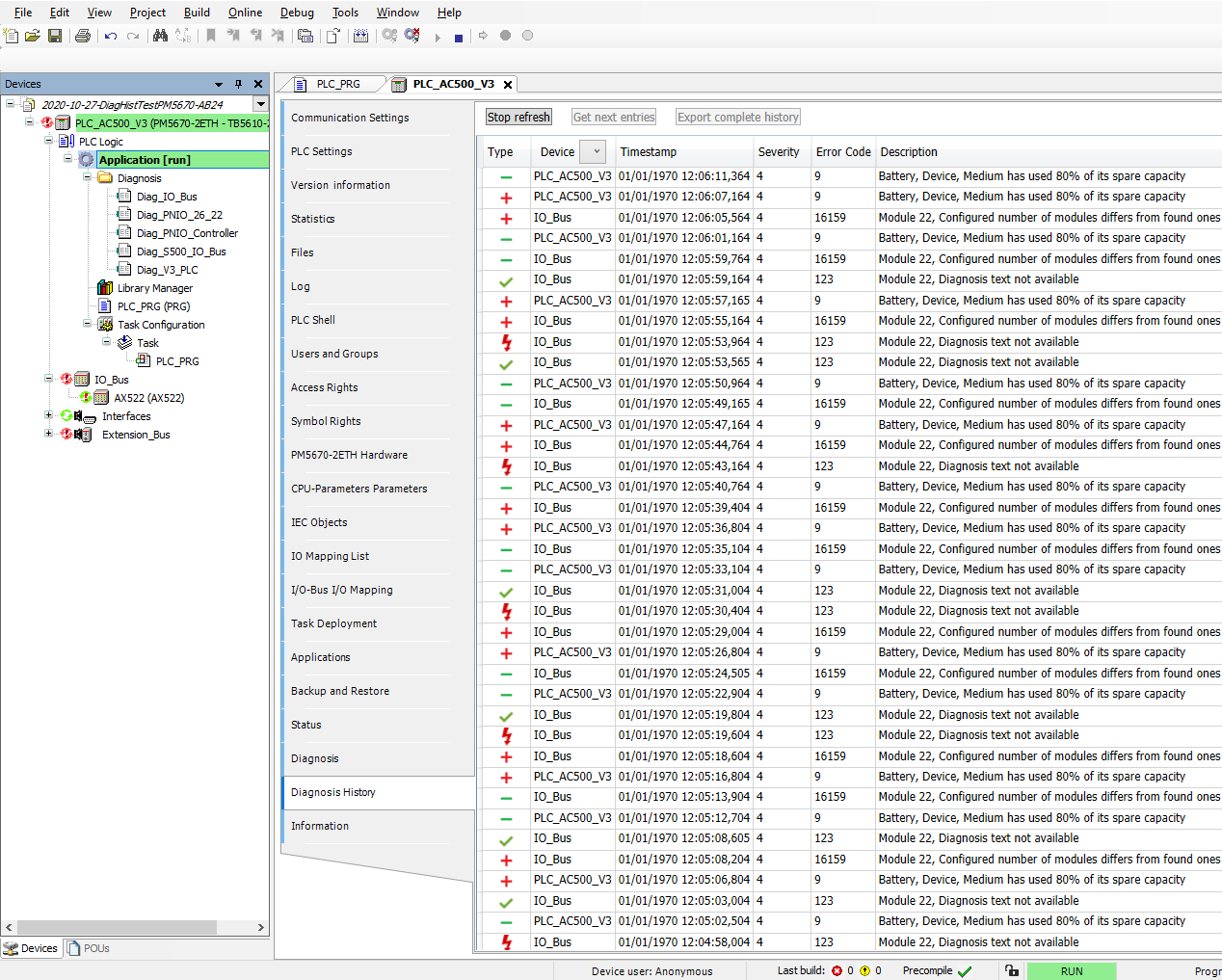Open the Device column filter dropdown

pyautogui.click(x=597, y=152)
